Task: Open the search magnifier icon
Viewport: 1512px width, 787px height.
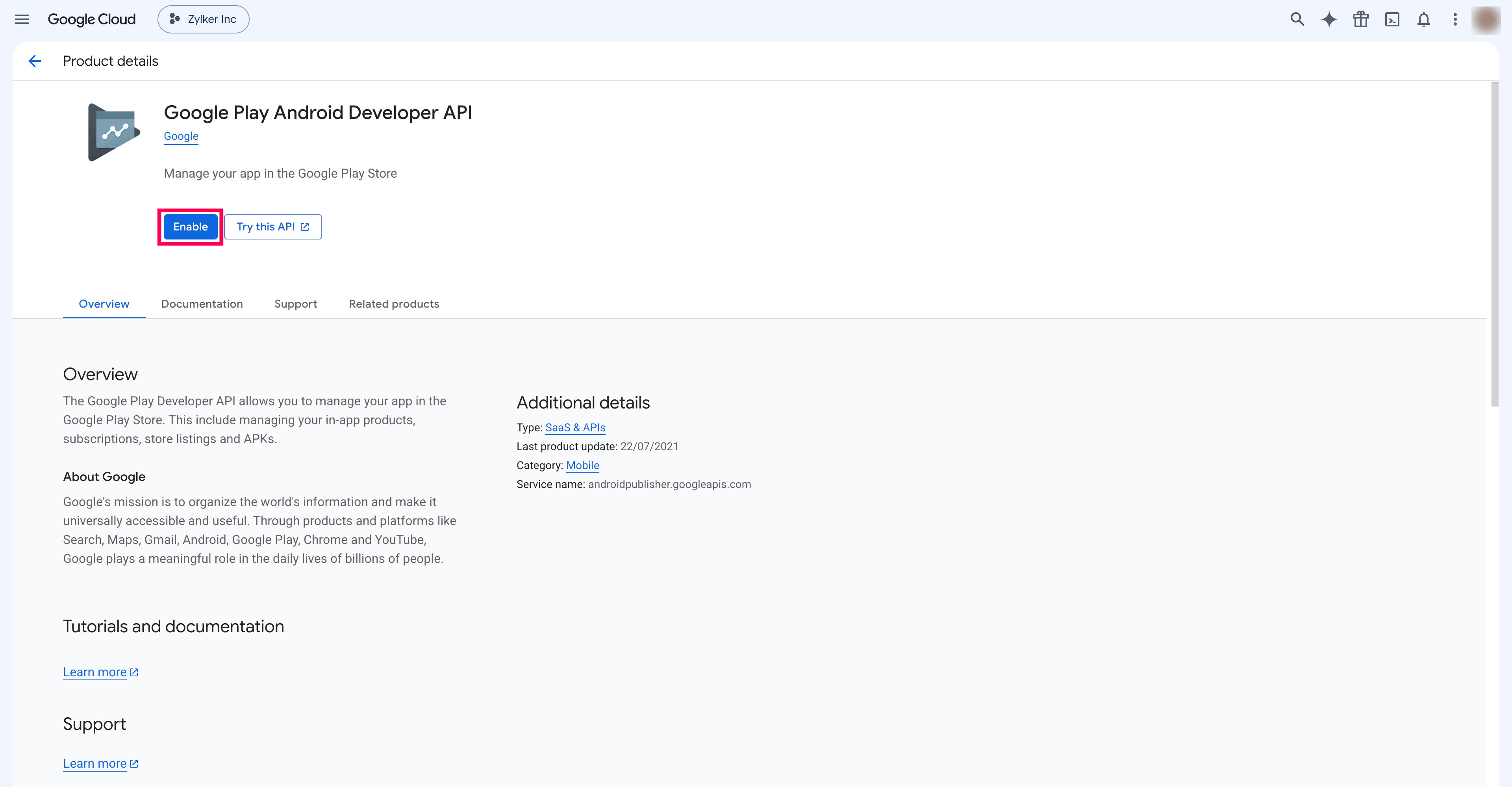Action: [1297, 19]
